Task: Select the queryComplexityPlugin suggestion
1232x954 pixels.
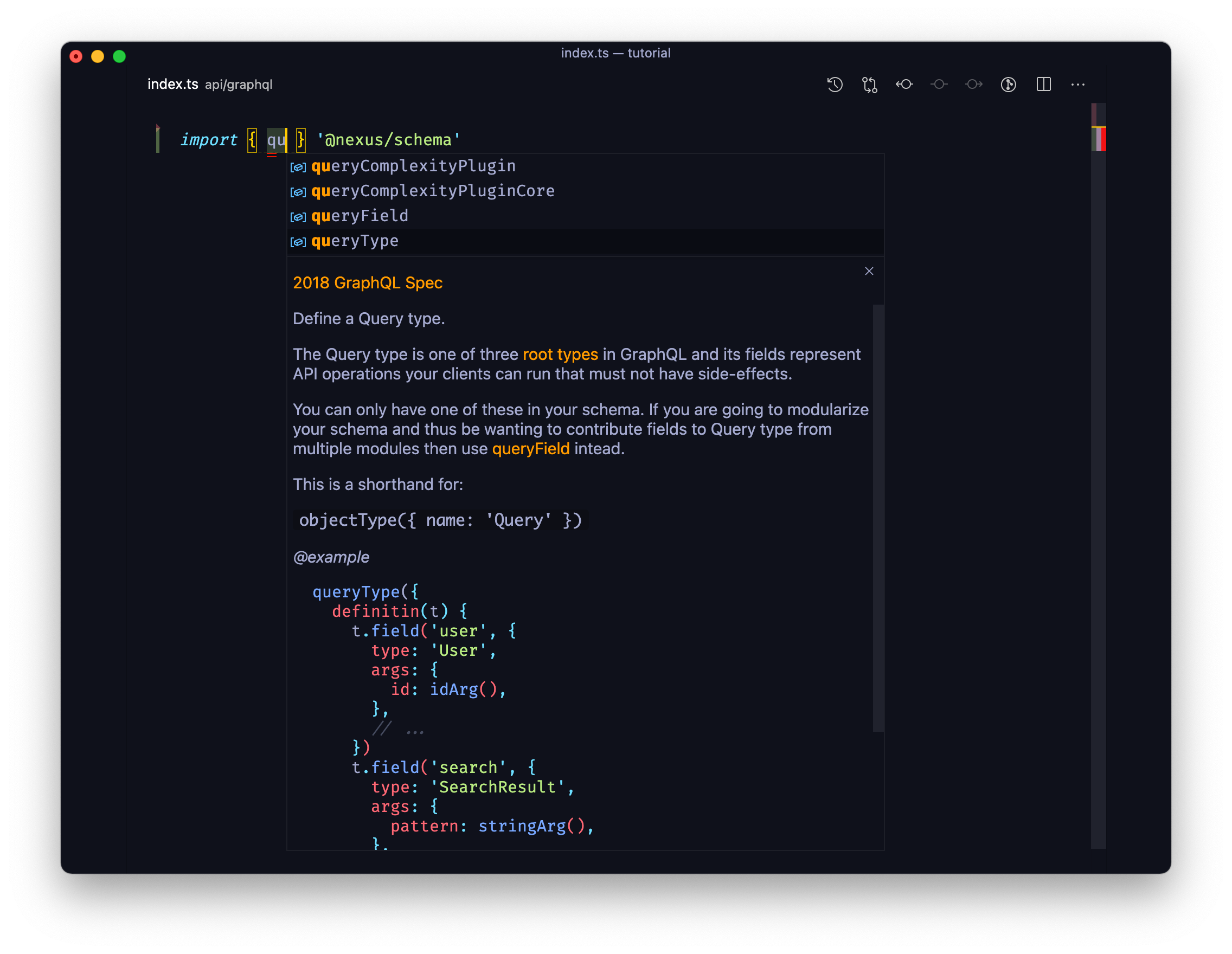Action: (414, 166)
